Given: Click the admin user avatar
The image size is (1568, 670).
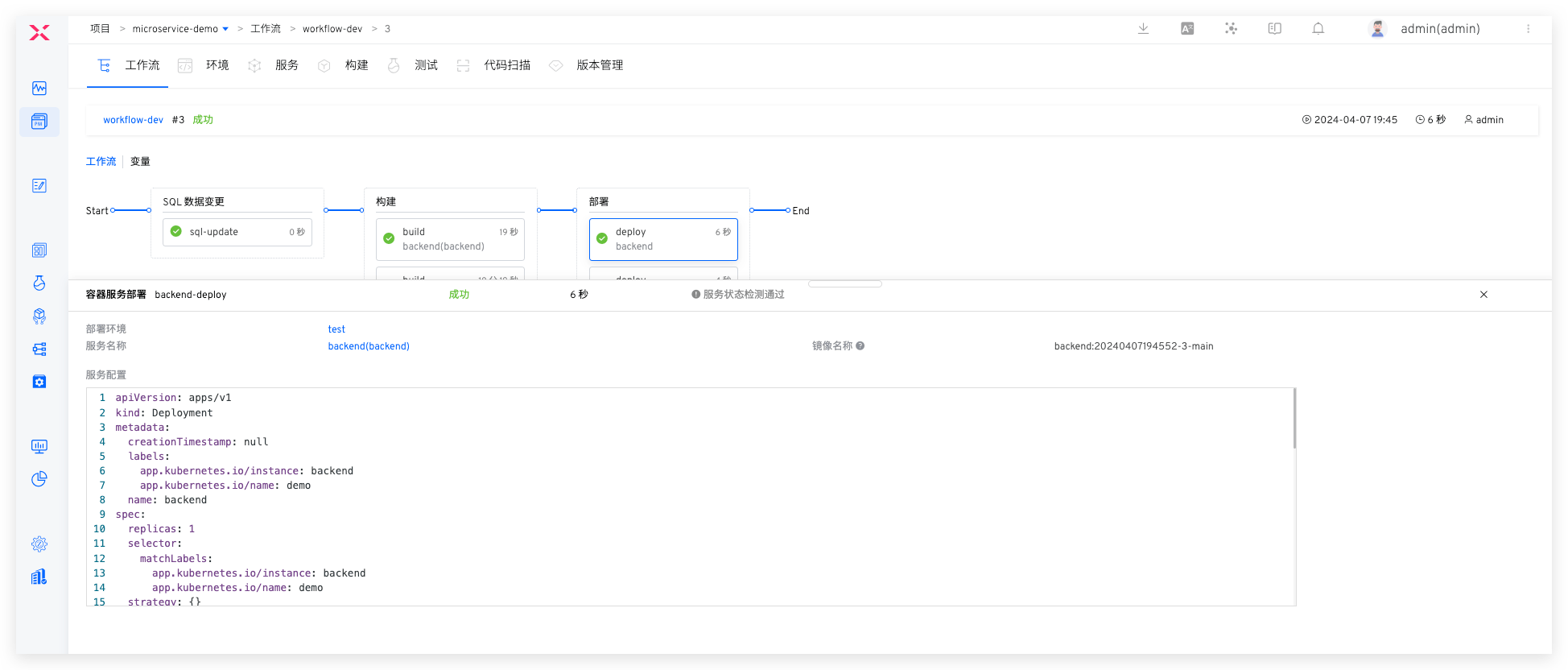Looking at the screenshot, I should [1377, 29].
